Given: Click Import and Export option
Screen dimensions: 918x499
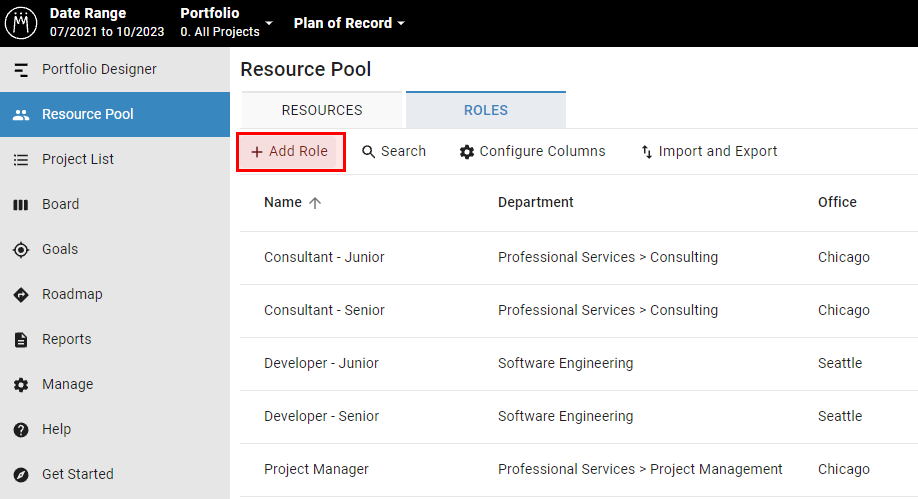Looking at the screenshot, I should click(x=709, y=152).
